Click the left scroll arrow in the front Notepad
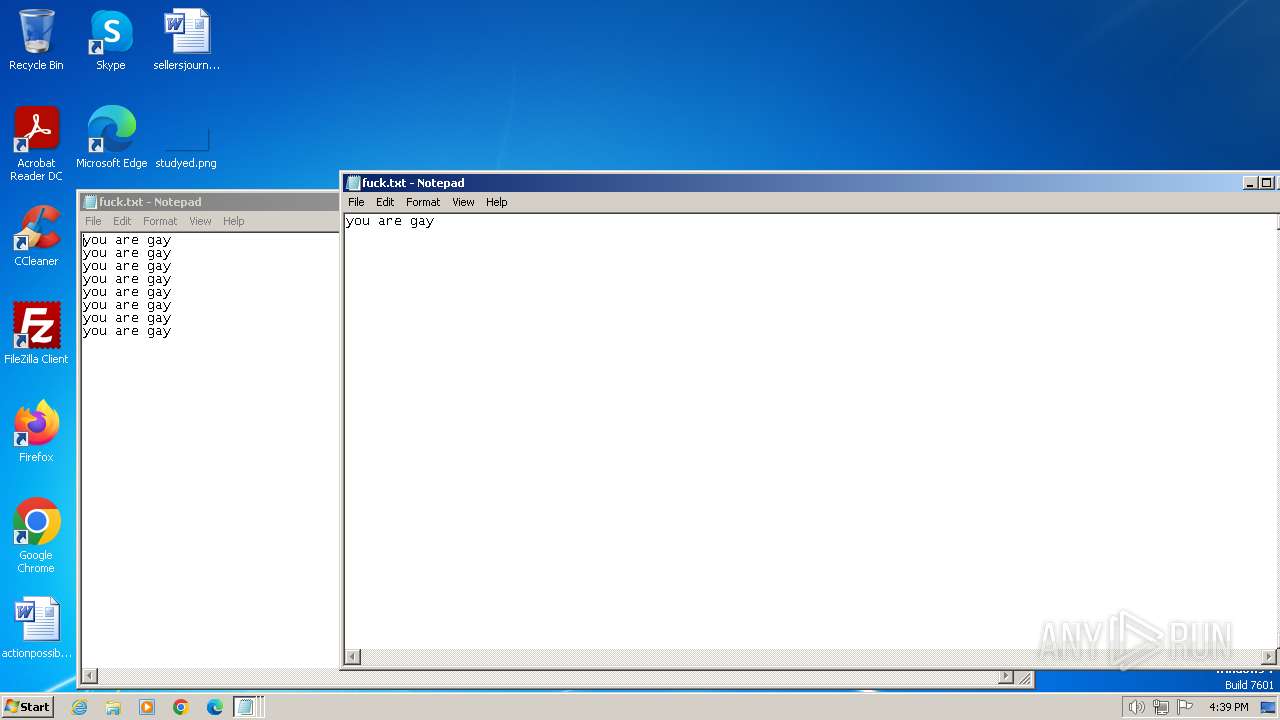 pos(352,657)
